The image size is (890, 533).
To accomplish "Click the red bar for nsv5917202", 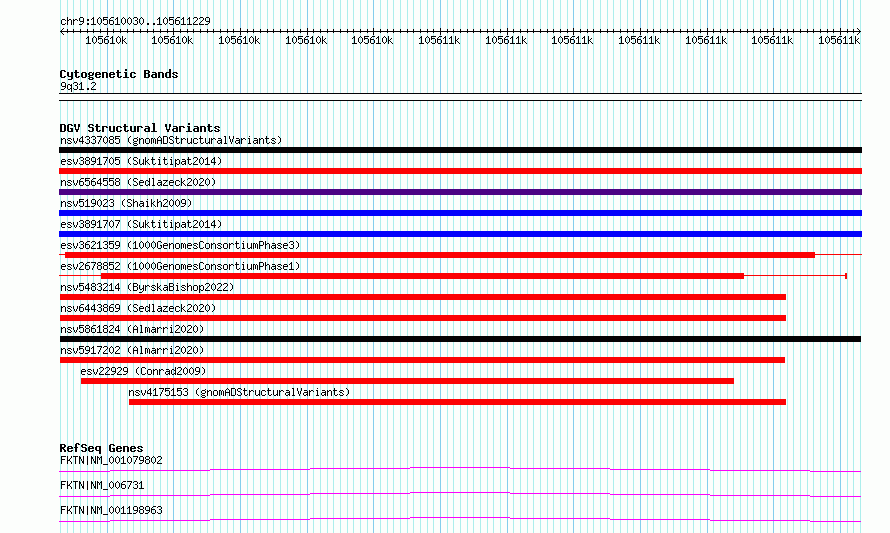I will coord(422,360).
